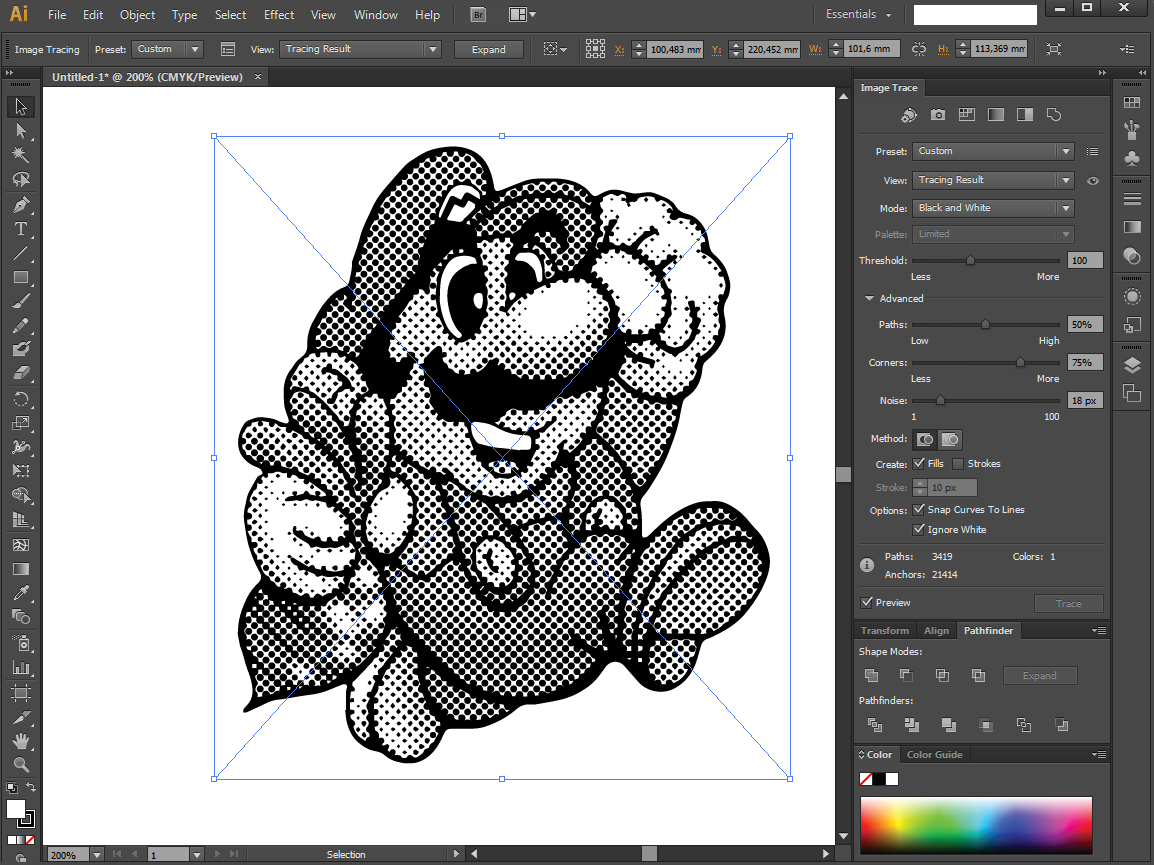Click the Noise value input field

1085,400
